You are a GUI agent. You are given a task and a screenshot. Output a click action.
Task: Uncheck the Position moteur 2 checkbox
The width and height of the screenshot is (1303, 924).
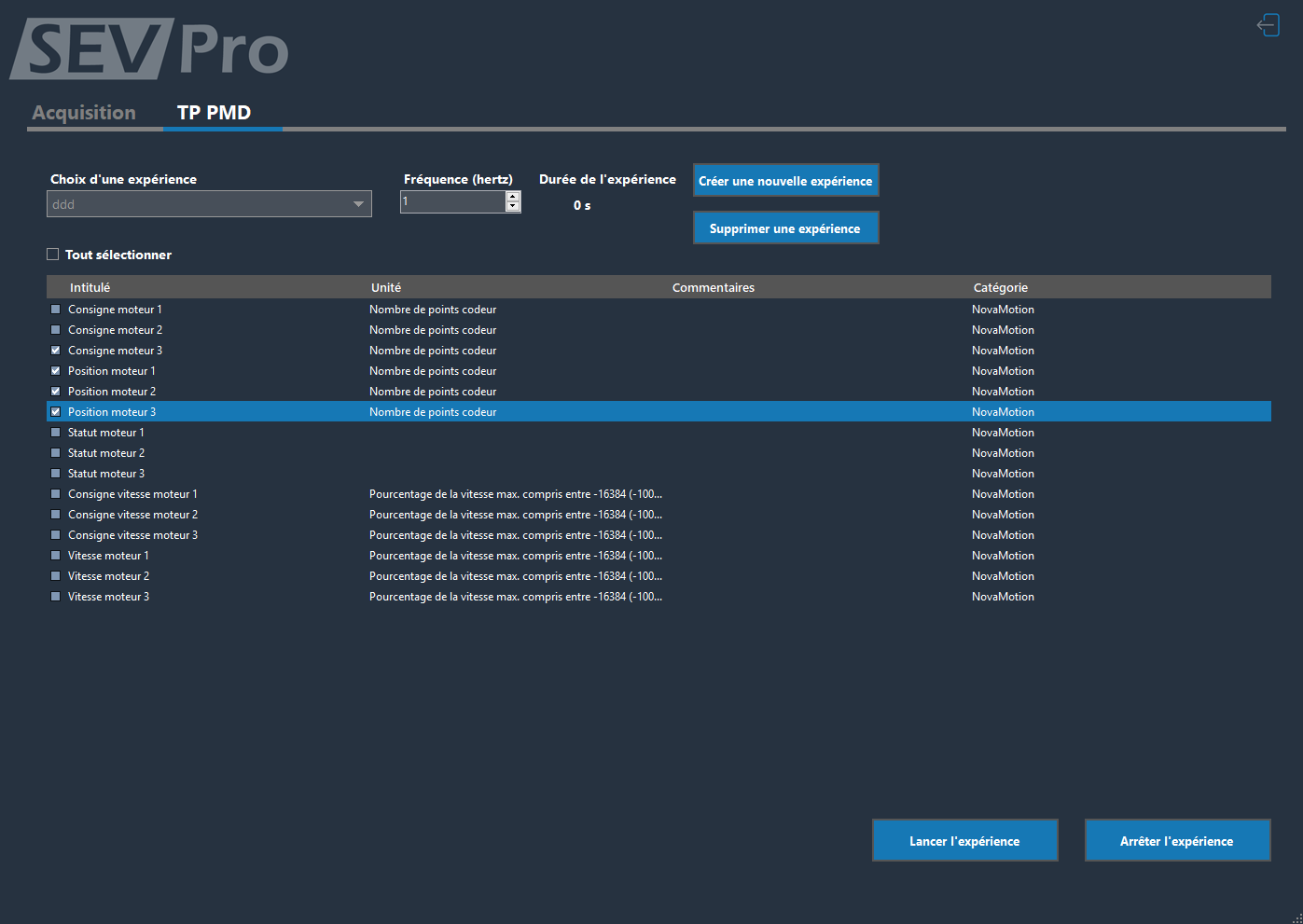click(55, 392)
